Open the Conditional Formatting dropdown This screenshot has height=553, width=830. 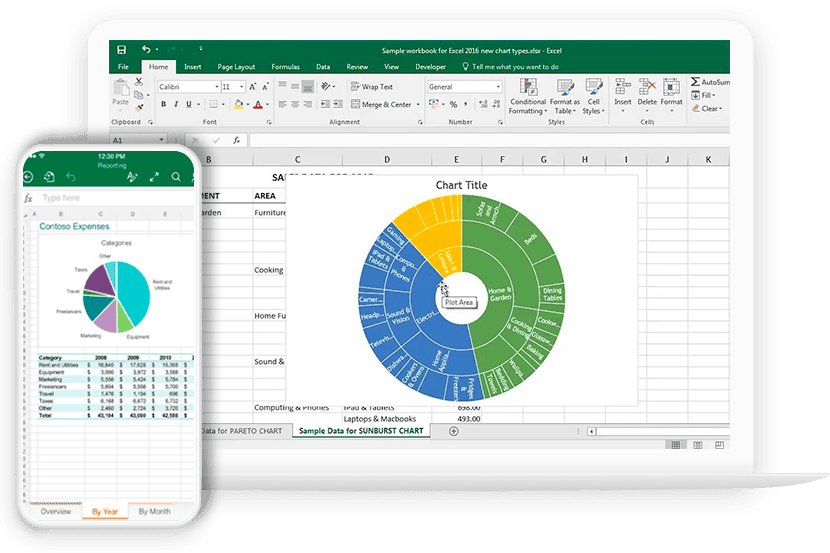528,96
